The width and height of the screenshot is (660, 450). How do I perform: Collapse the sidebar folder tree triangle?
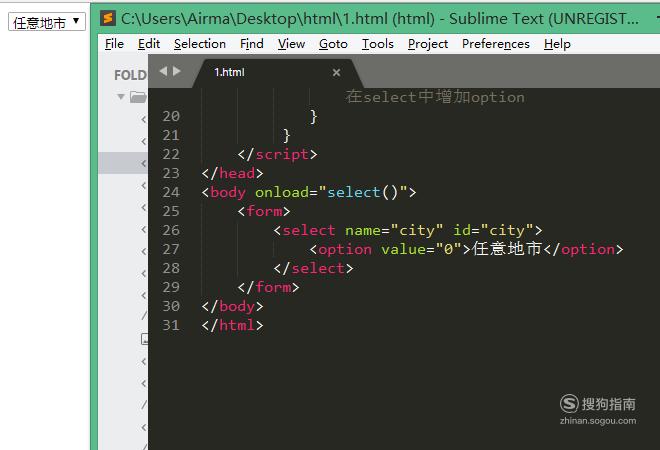pyautogui.click(x=121, y=97)
